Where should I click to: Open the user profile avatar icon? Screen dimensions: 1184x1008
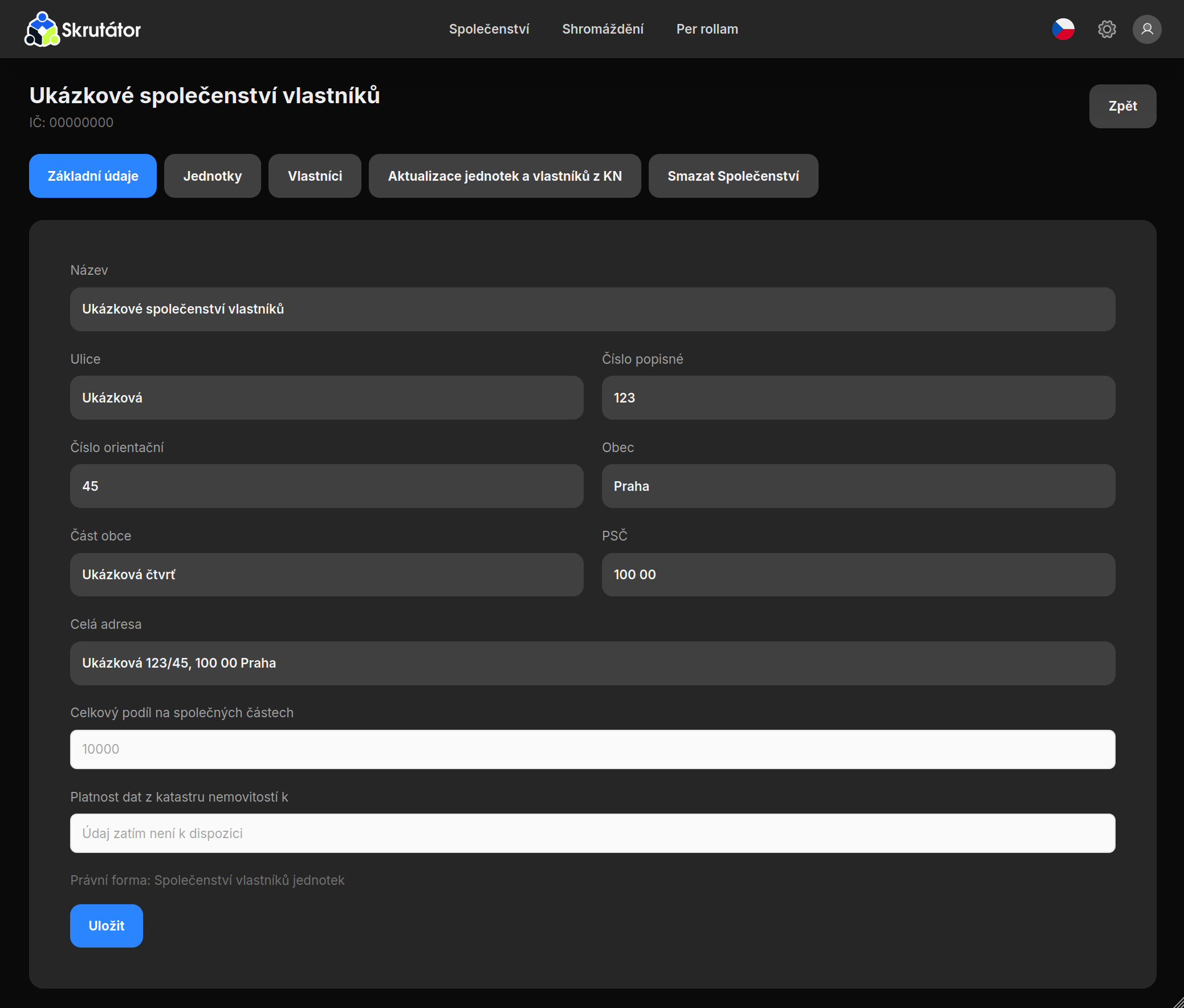1147,29
